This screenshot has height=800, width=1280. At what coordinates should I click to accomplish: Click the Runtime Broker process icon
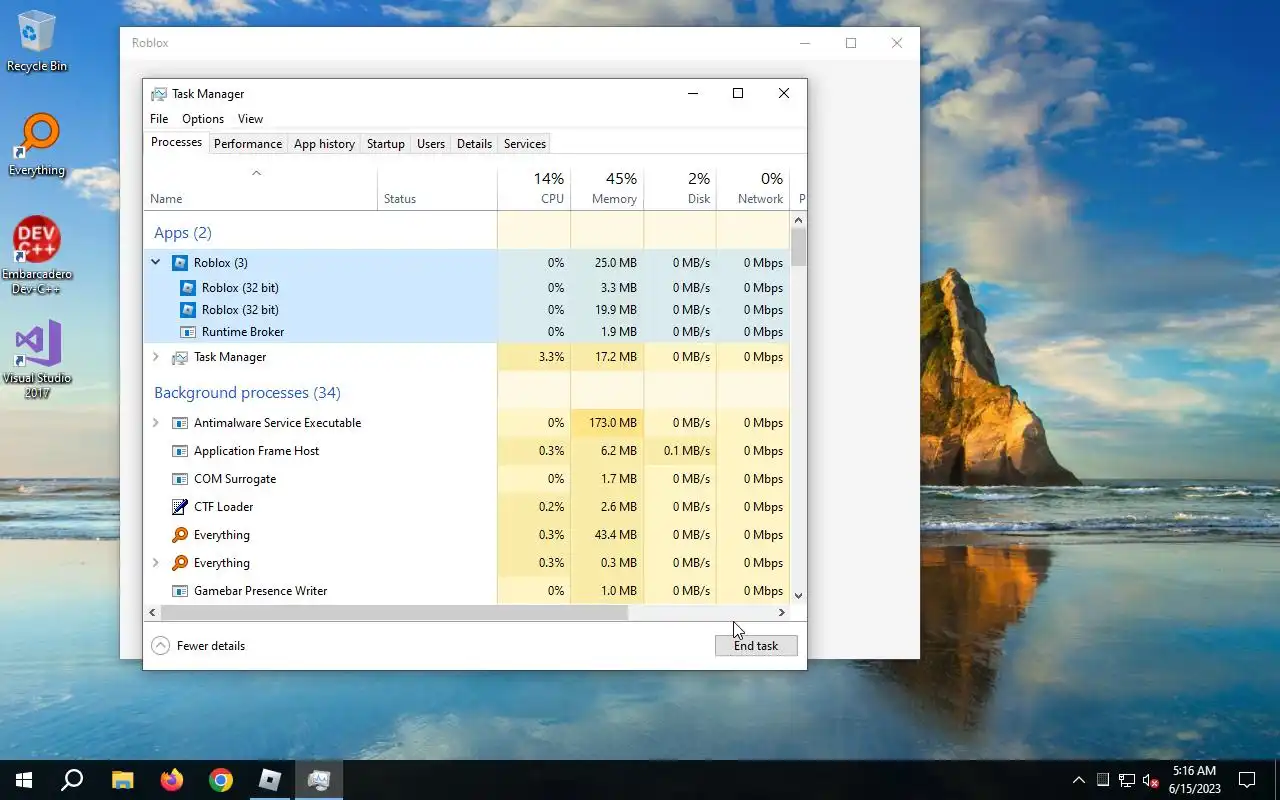188,332
